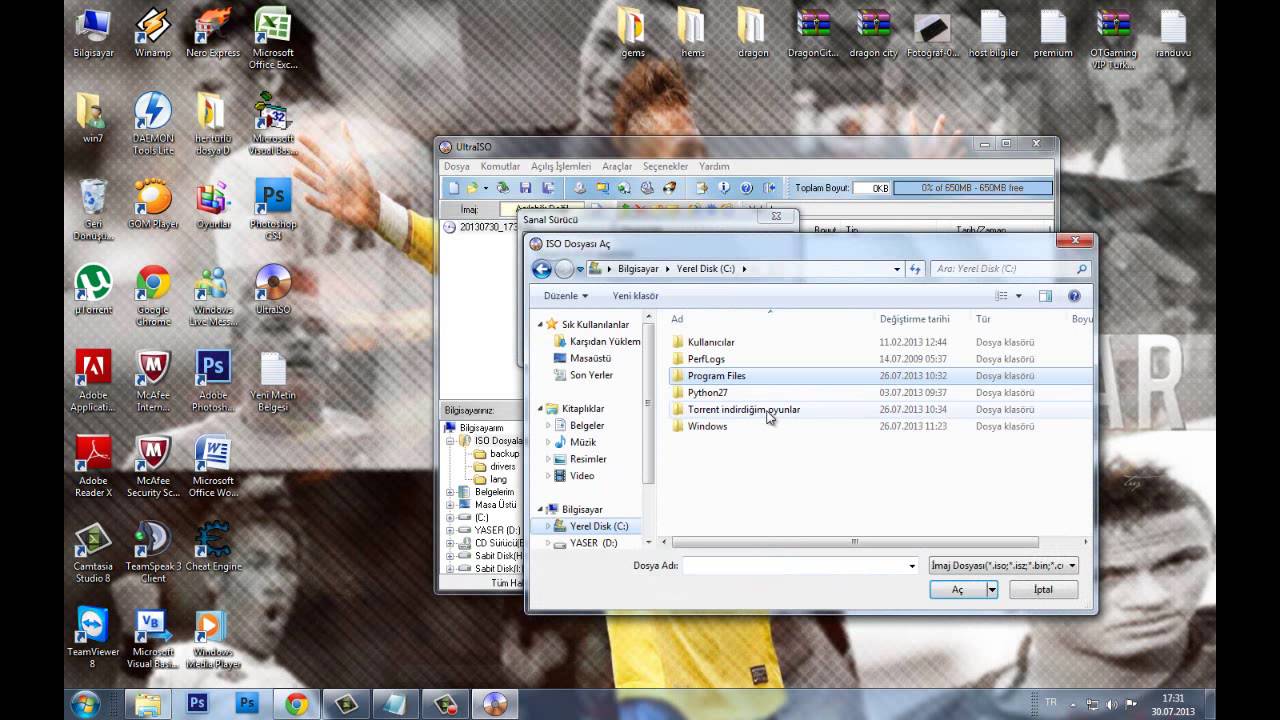Sort by the Değiştirme tarihi column header

[915, 319]
